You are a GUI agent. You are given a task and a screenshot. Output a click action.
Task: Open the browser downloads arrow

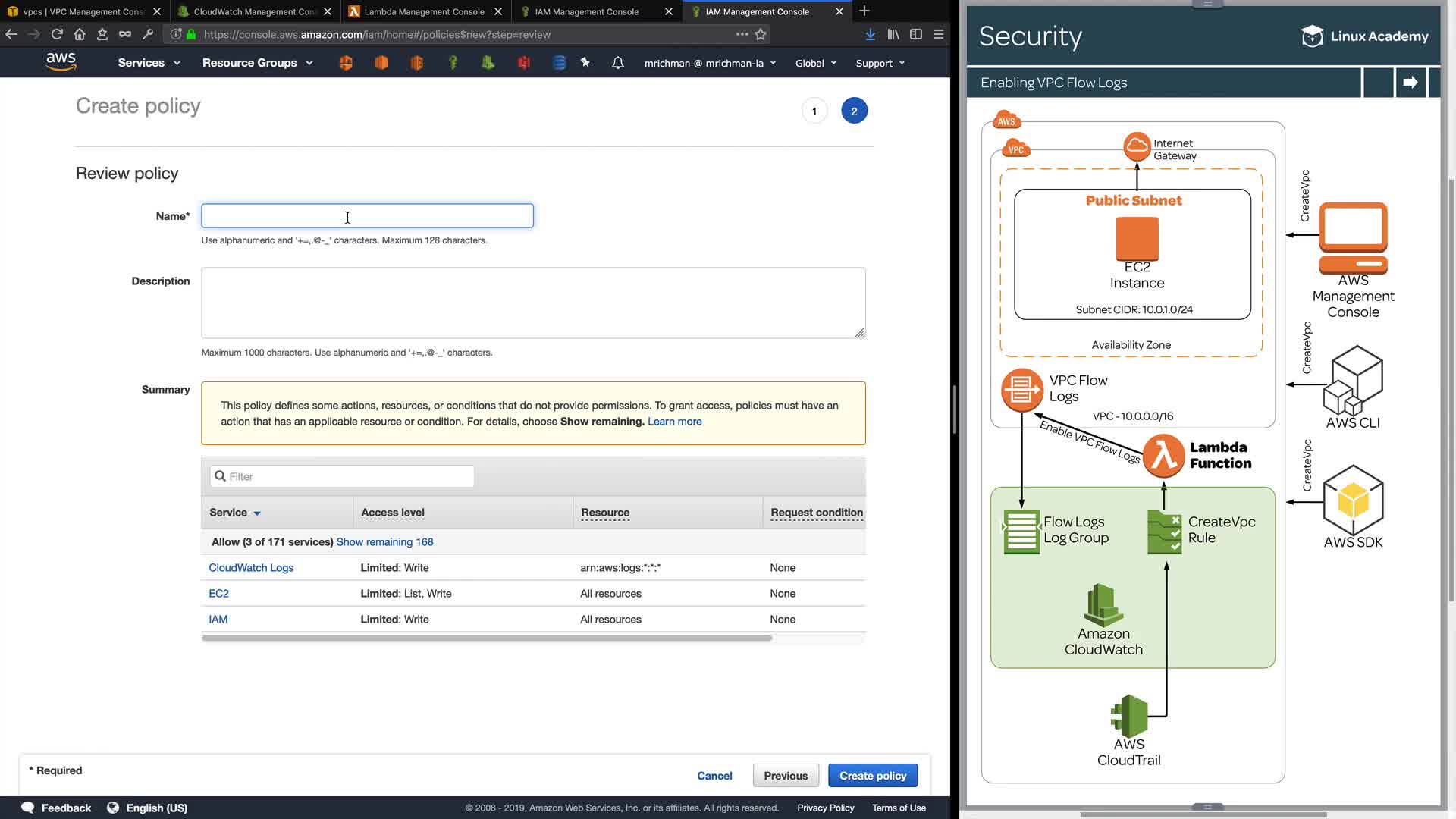871,34
